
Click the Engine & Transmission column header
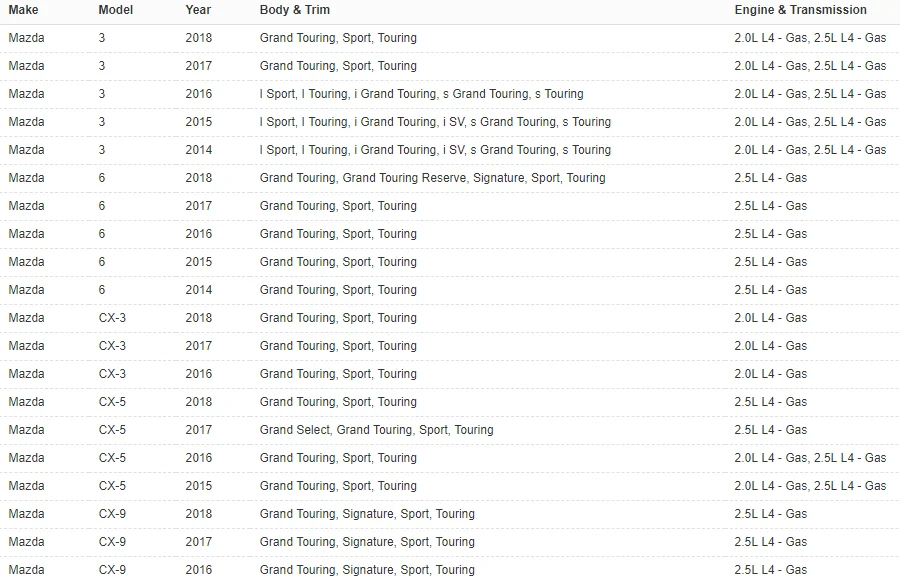pos(801,10)
